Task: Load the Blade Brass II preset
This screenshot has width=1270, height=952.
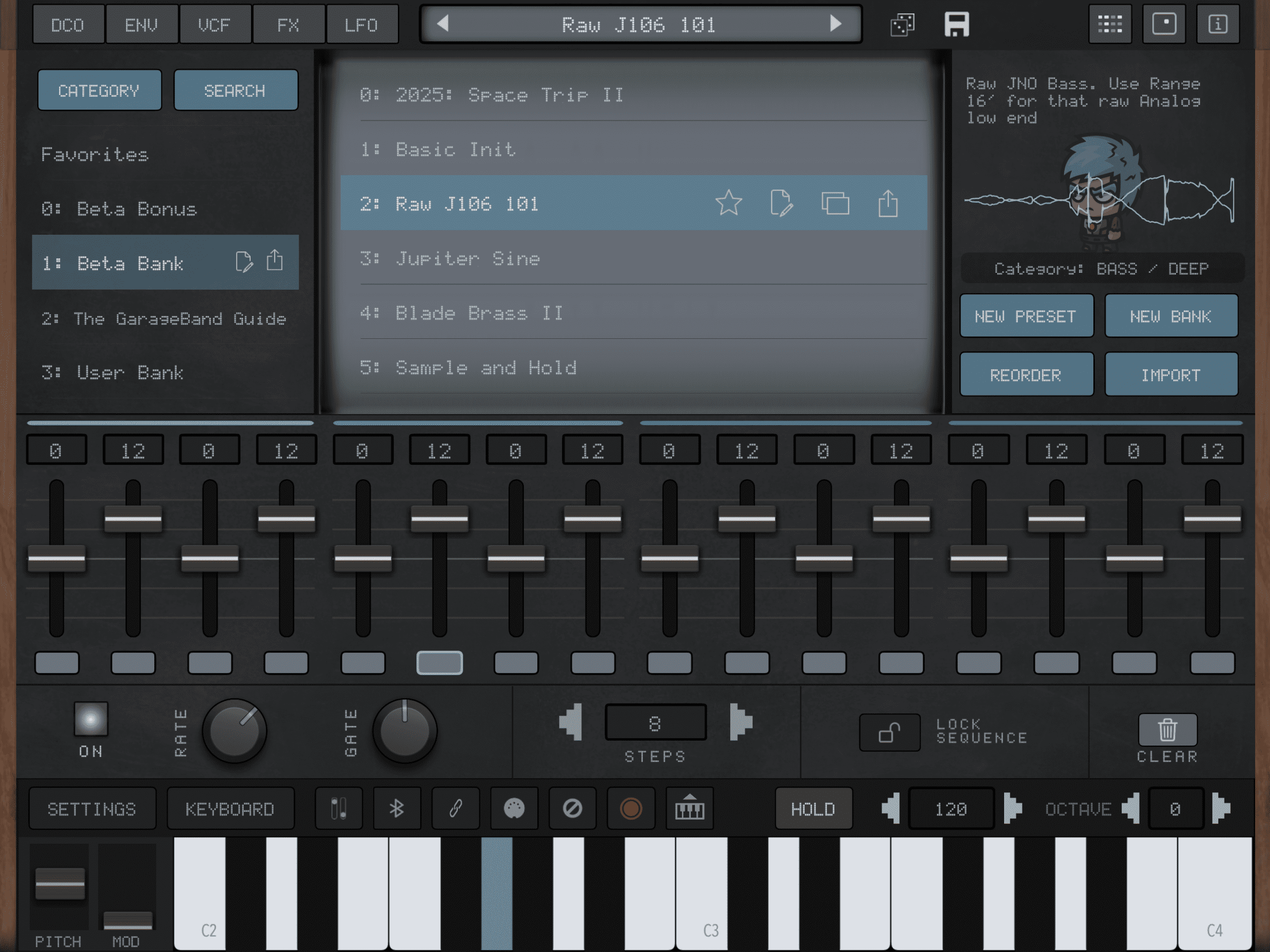Action: [x=634, y=313]
